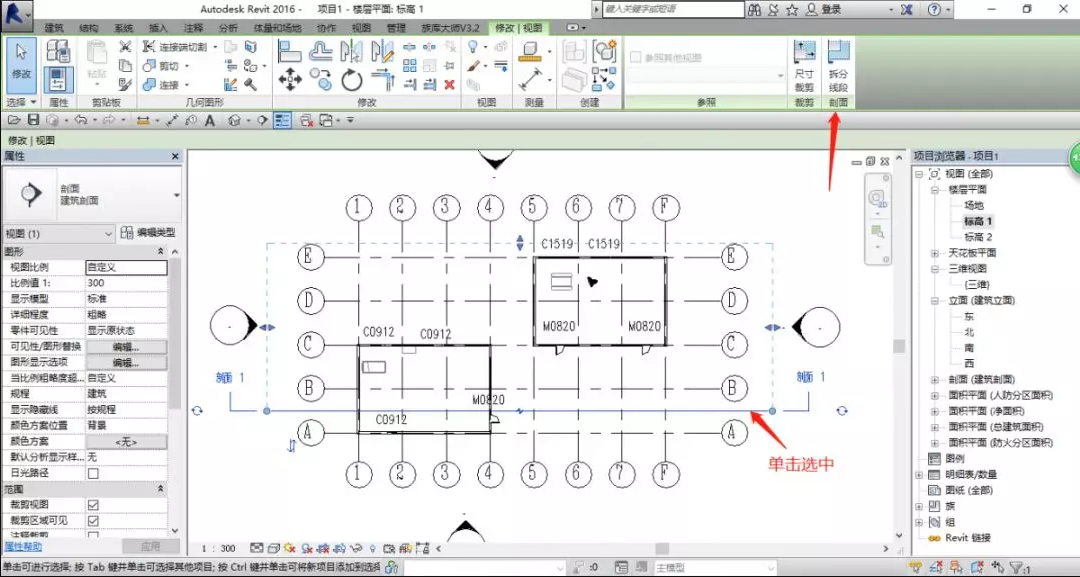Select the {三维} view in Project Browser
Screen dimensions: 1080x577
977,284
